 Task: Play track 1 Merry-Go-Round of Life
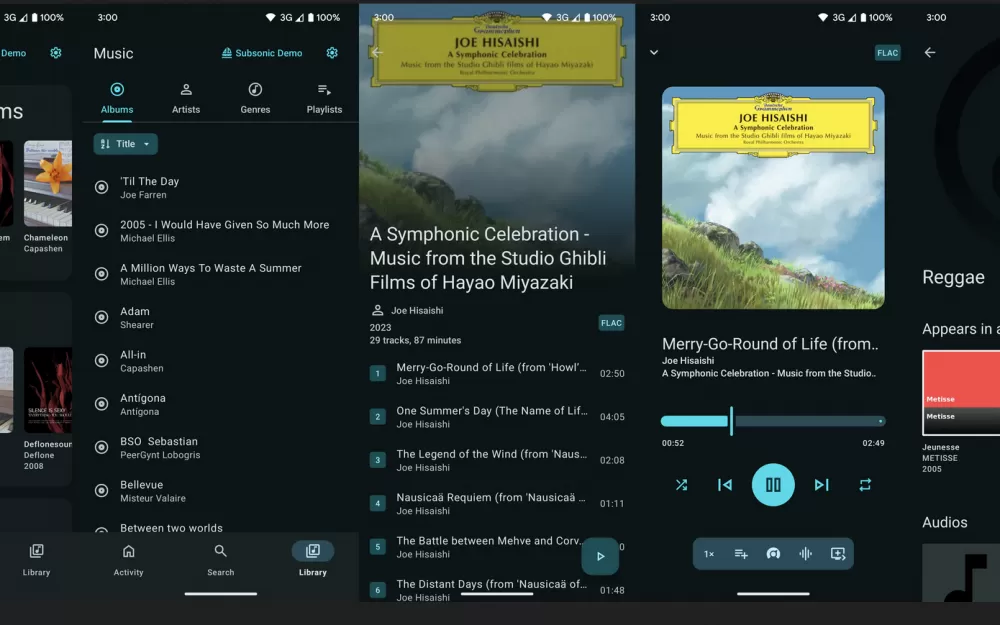click(497, 374)
